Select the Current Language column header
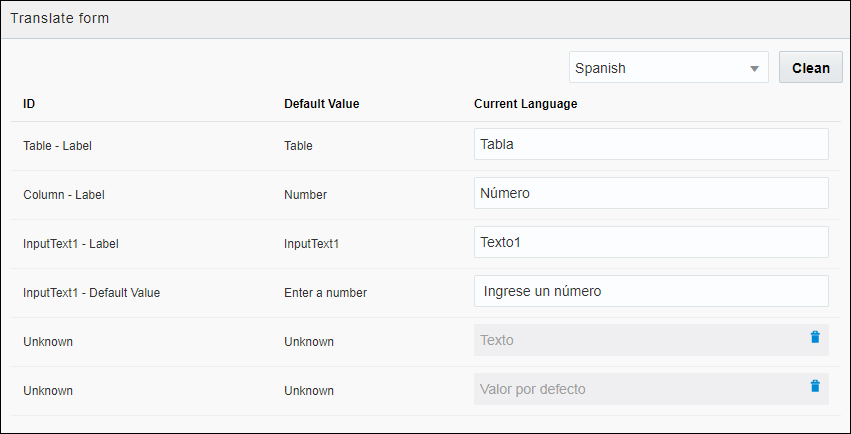The width and height of the screenshot is (851, 434). tap(525, 104)
